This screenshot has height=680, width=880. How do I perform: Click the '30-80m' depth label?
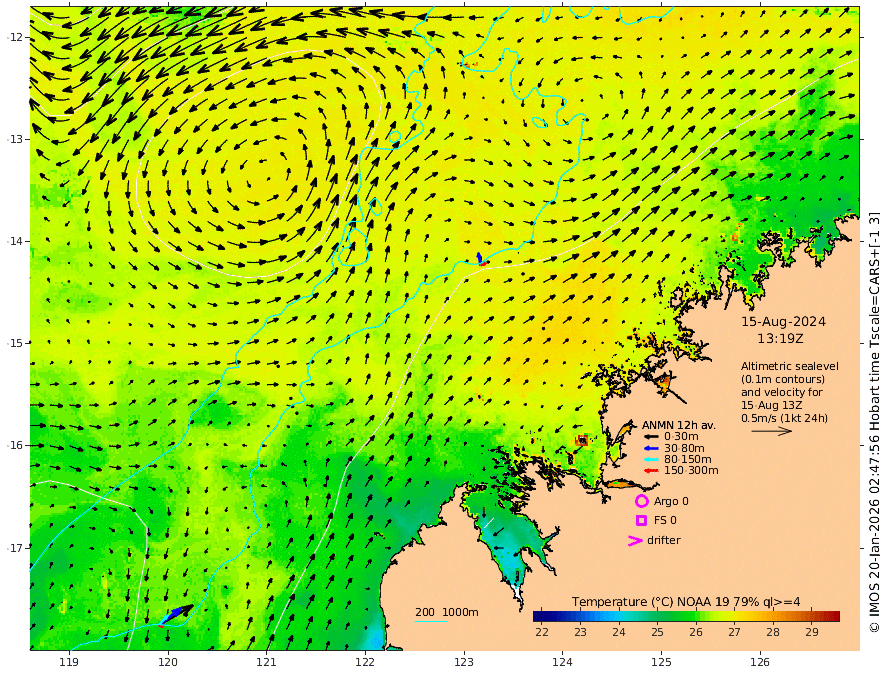pos(684,448)
